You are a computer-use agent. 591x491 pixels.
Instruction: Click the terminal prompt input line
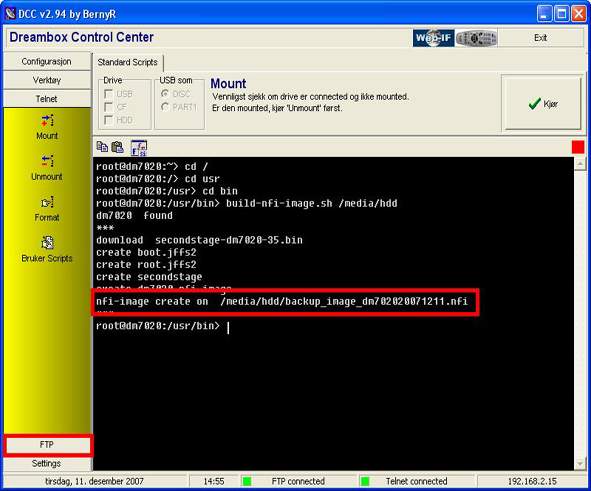(163, 326)
